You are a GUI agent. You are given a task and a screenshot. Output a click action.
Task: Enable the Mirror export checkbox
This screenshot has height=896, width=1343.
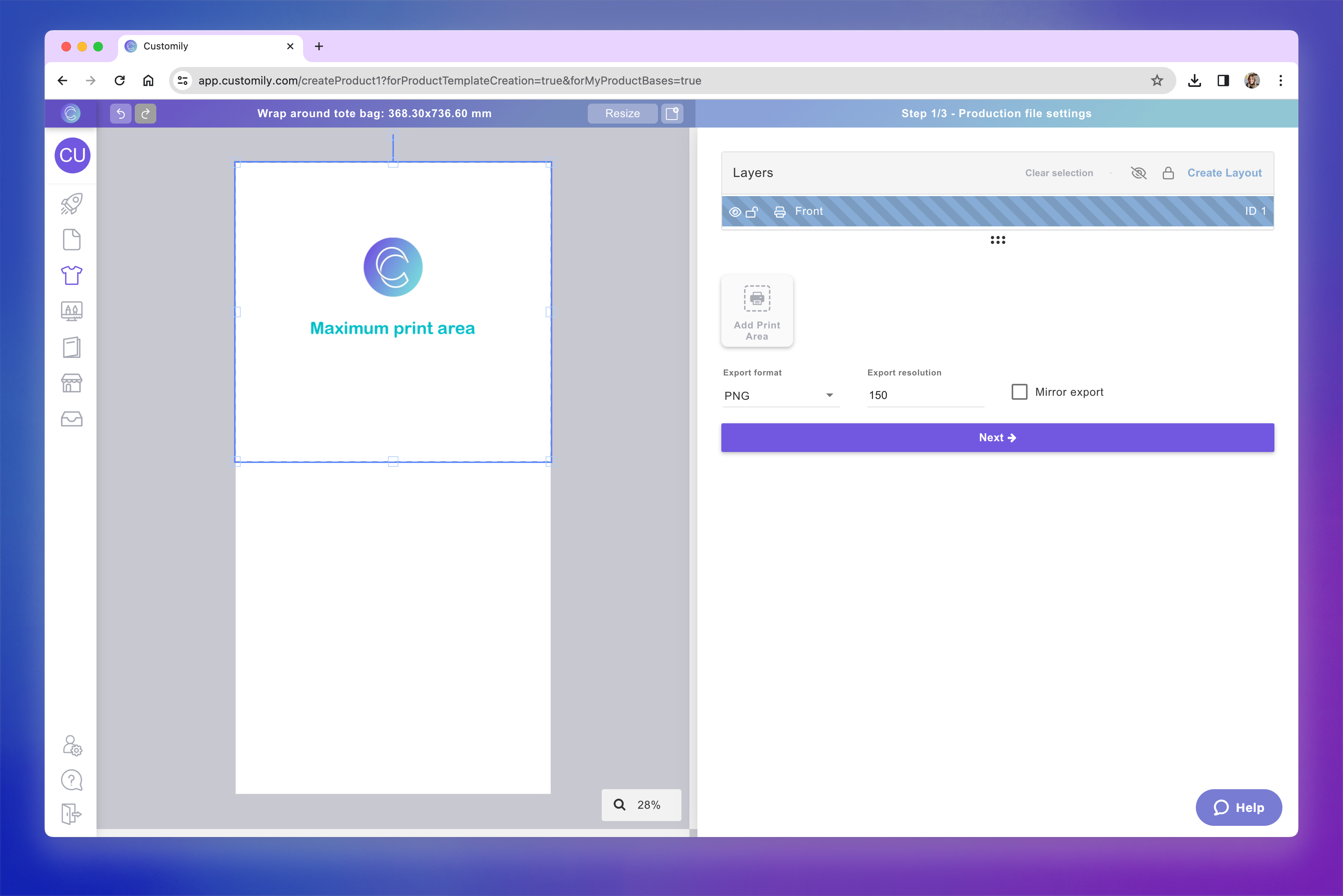[x=1019, y=392]
